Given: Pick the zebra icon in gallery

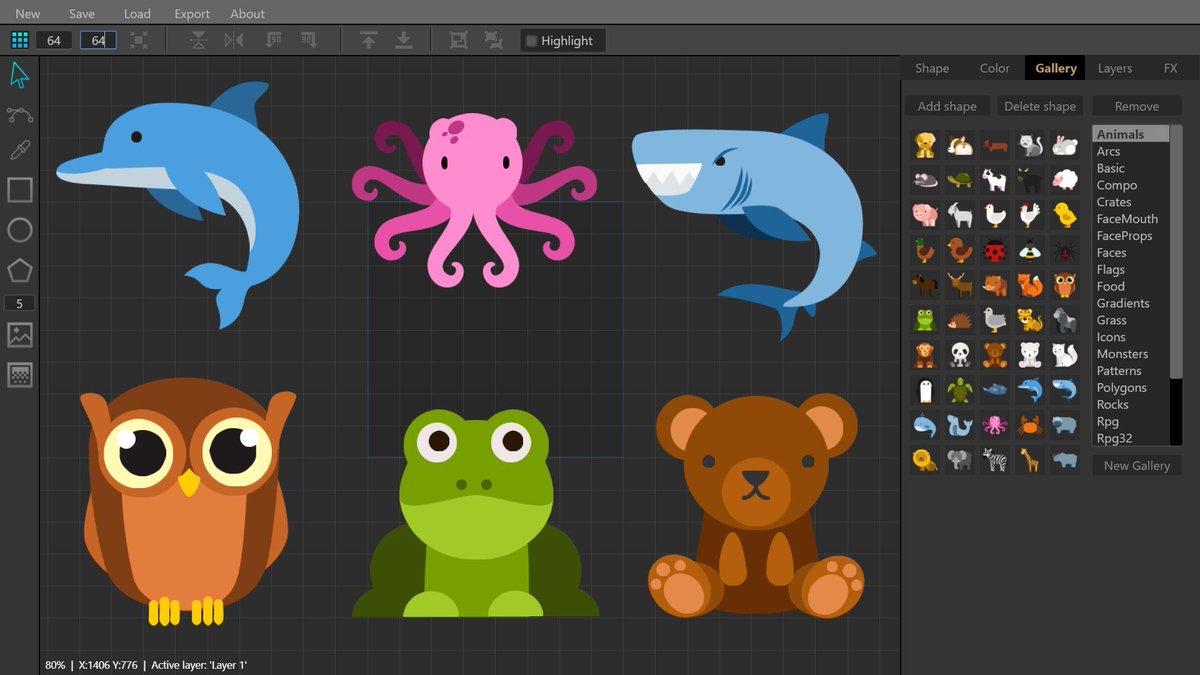Looking at the screenshot, I should coord(995,460).
